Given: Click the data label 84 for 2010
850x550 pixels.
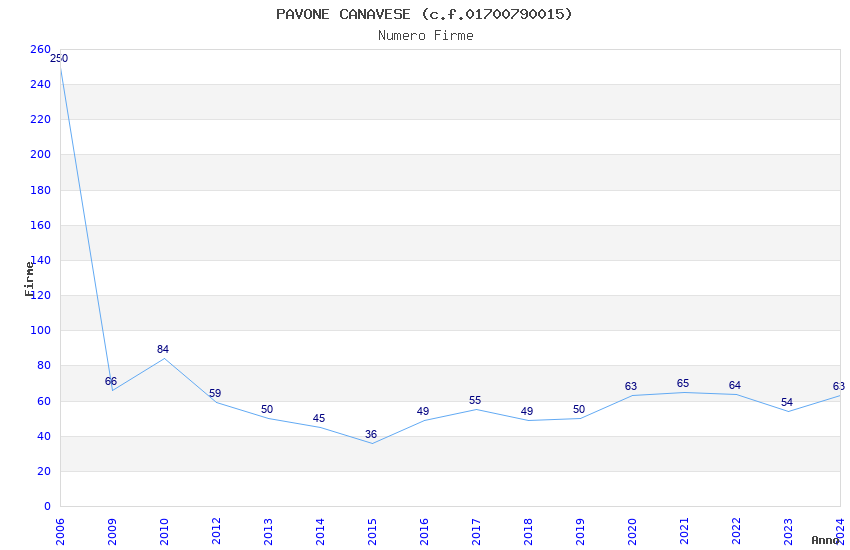Looking at the screenshot, I should pyautogui.click(x=163, y=350).
